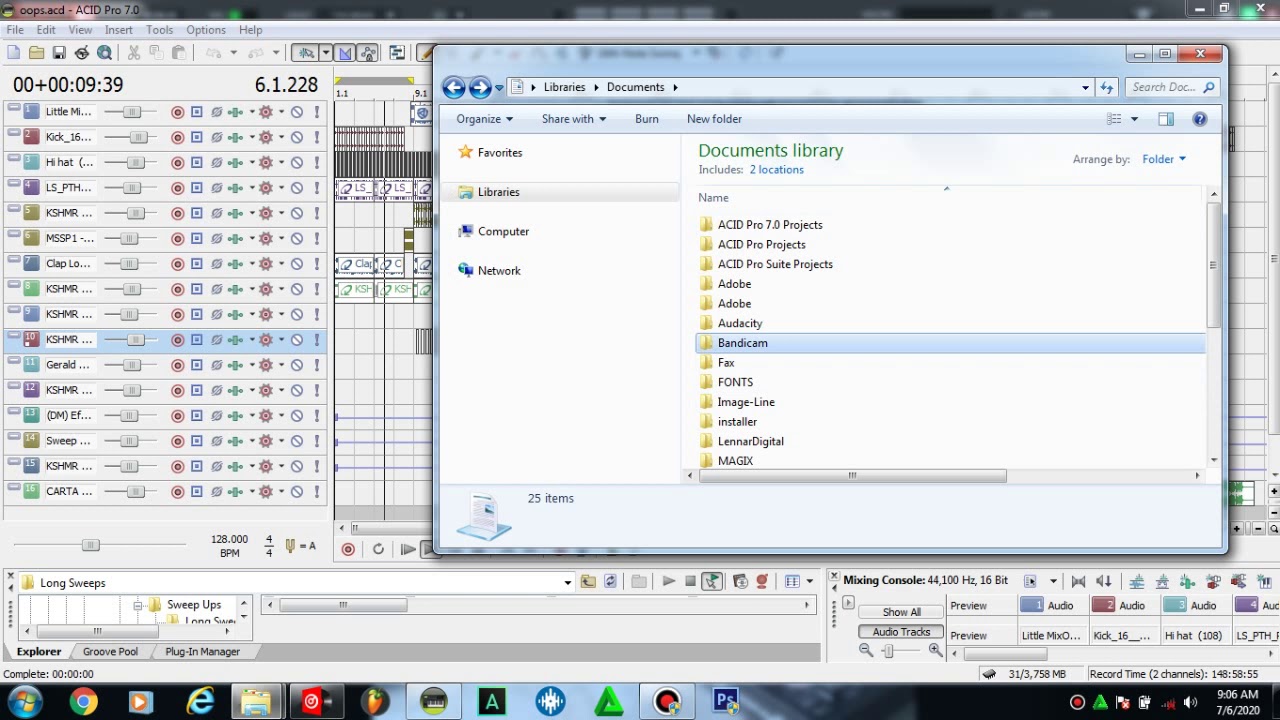Collapse Sweep Ups folder tree node
The width and height of the screenshot is (1280, 720).
point(138,605)
